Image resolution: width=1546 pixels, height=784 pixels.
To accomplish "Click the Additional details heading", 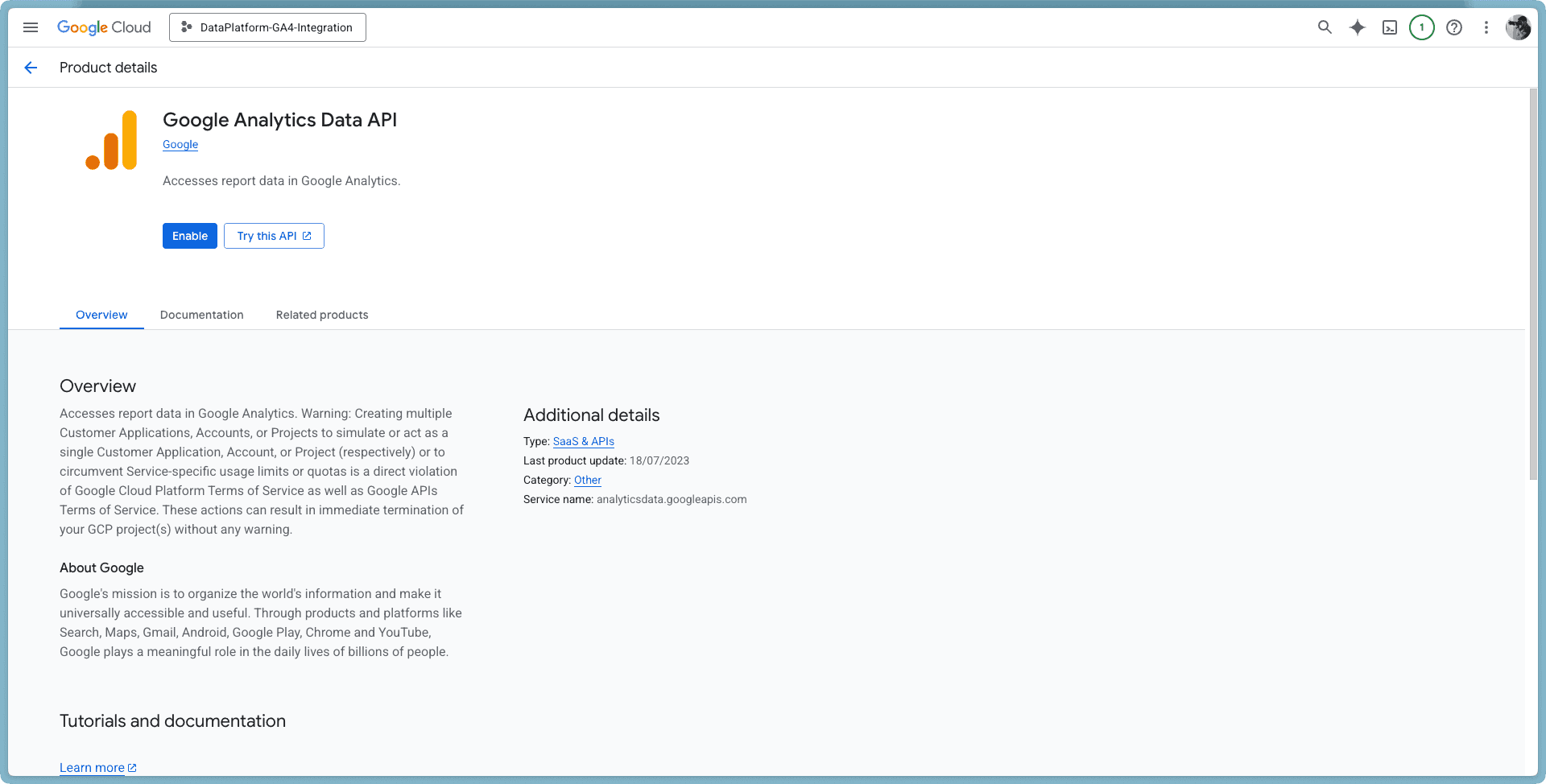I will [592, 415].
